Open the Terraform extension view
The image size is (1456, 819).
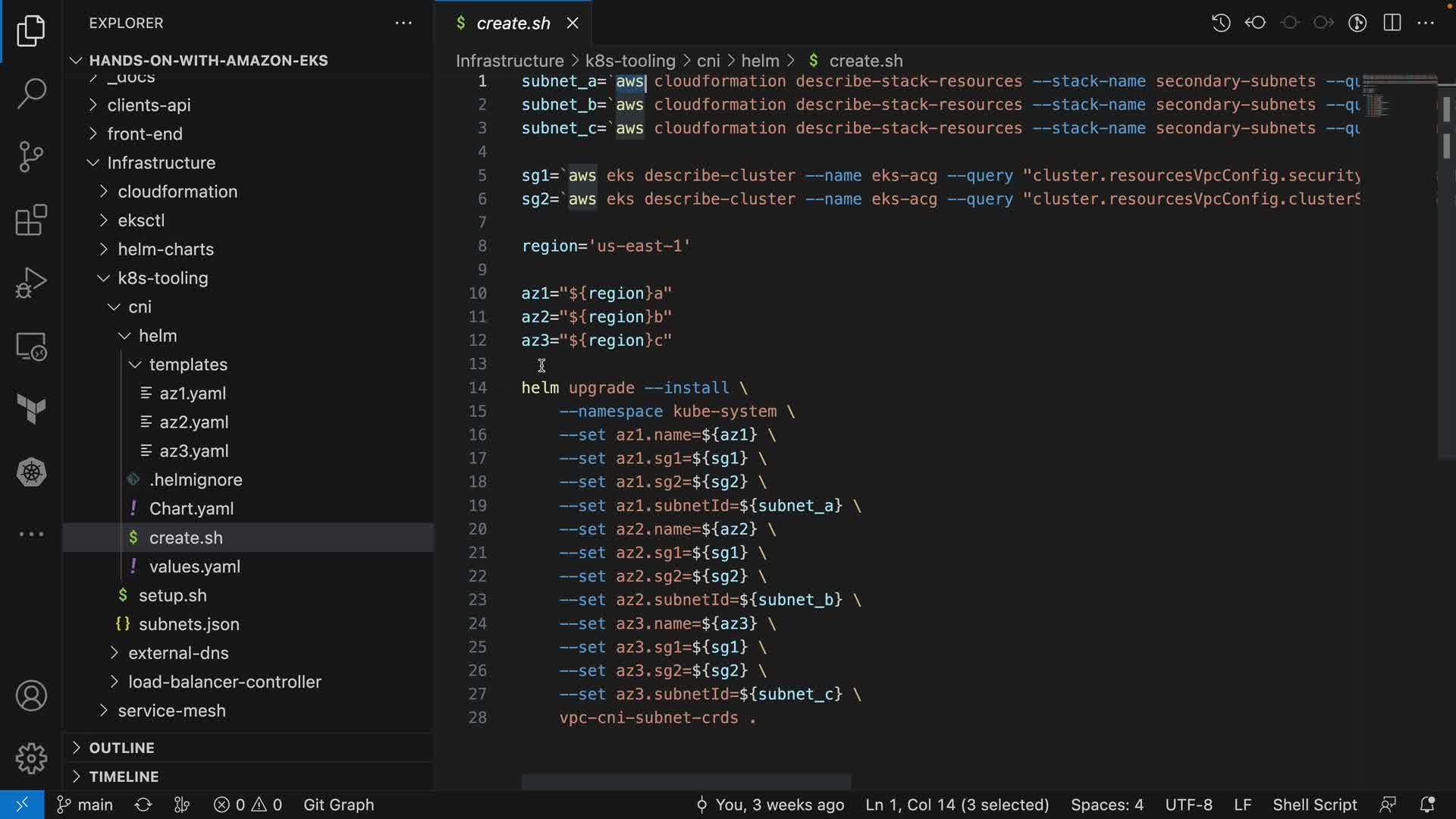tap(31, 409)
